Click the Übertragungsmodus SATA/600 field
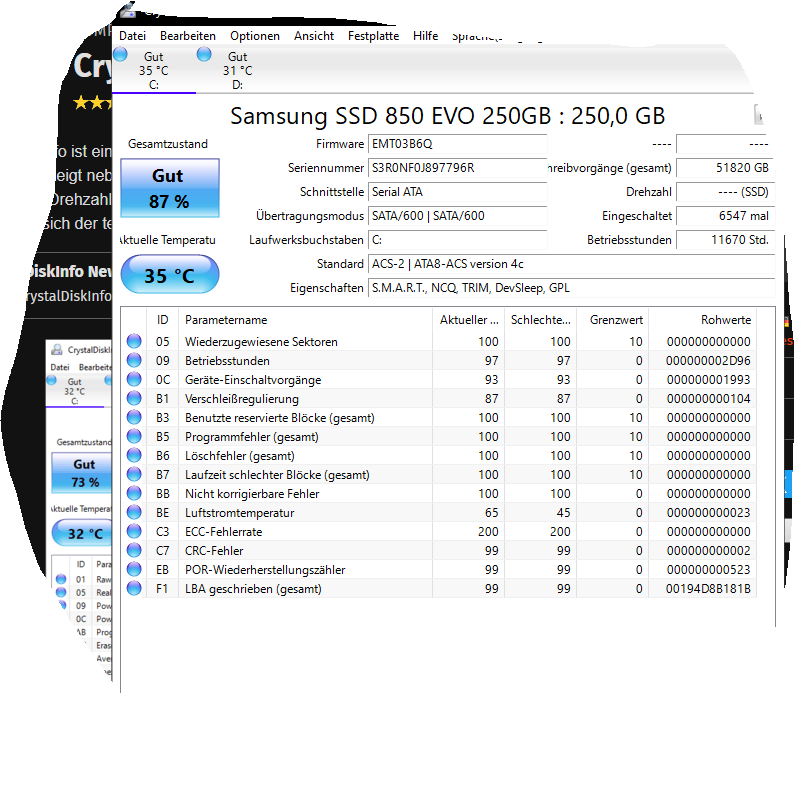This screenshot has width=795, height=794. coord(457,216)
